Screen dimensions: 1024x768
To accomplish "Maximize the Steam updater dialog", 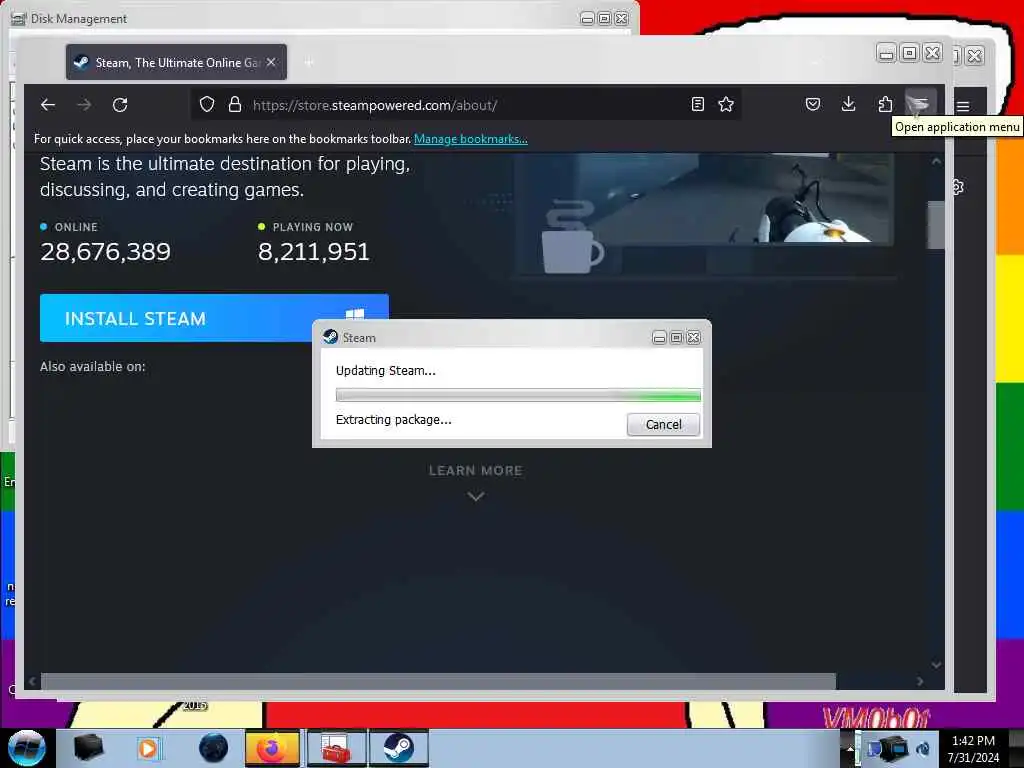I will 677,338.
